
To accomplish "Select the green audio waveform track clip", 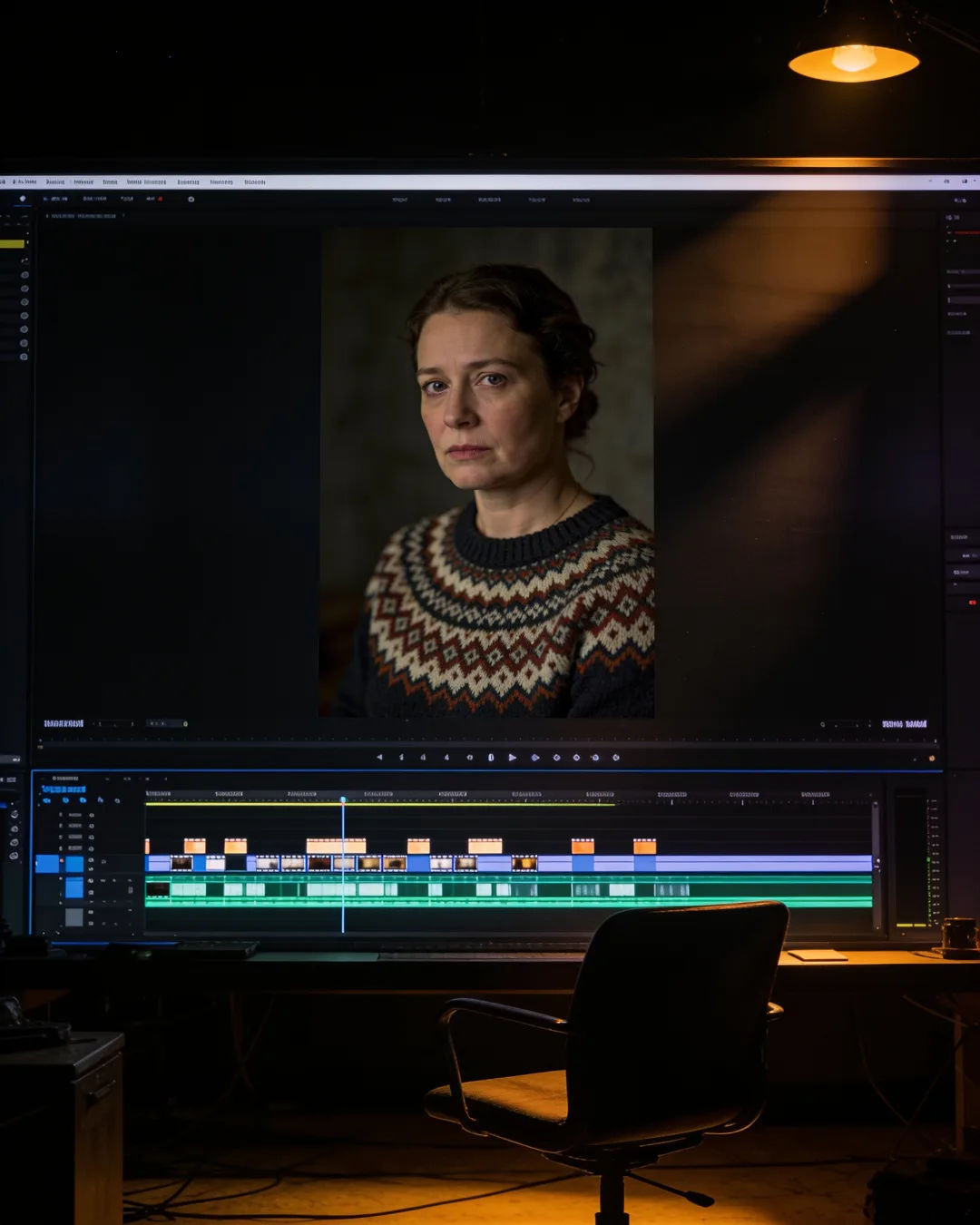I will (x=508, y=890).
